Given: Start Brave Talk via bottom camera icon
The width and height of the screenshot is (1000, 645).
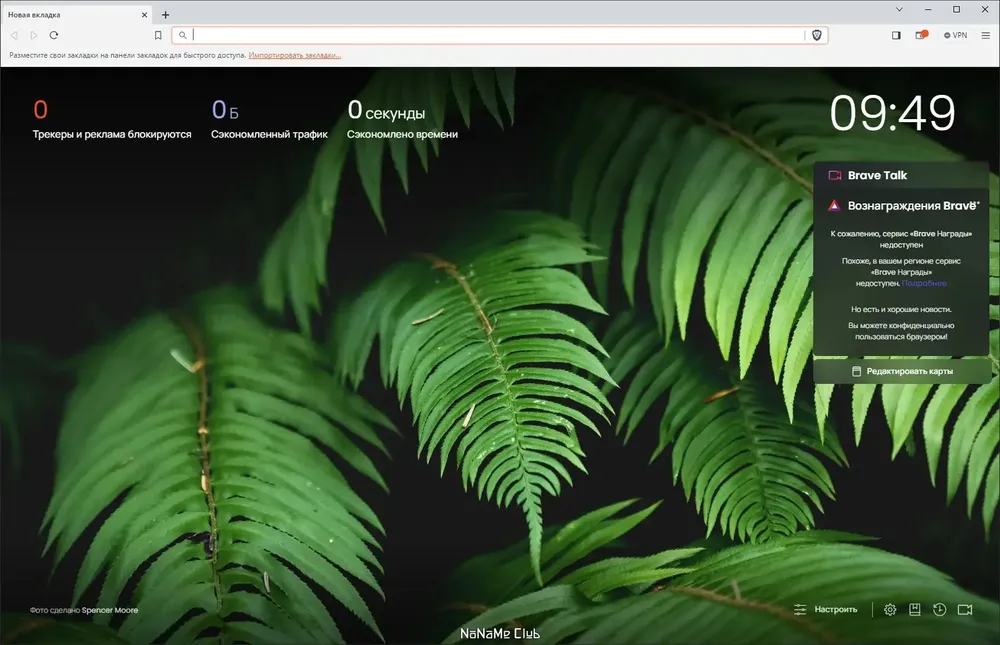Looking at the screenshot, I should (x=965, y=610).
